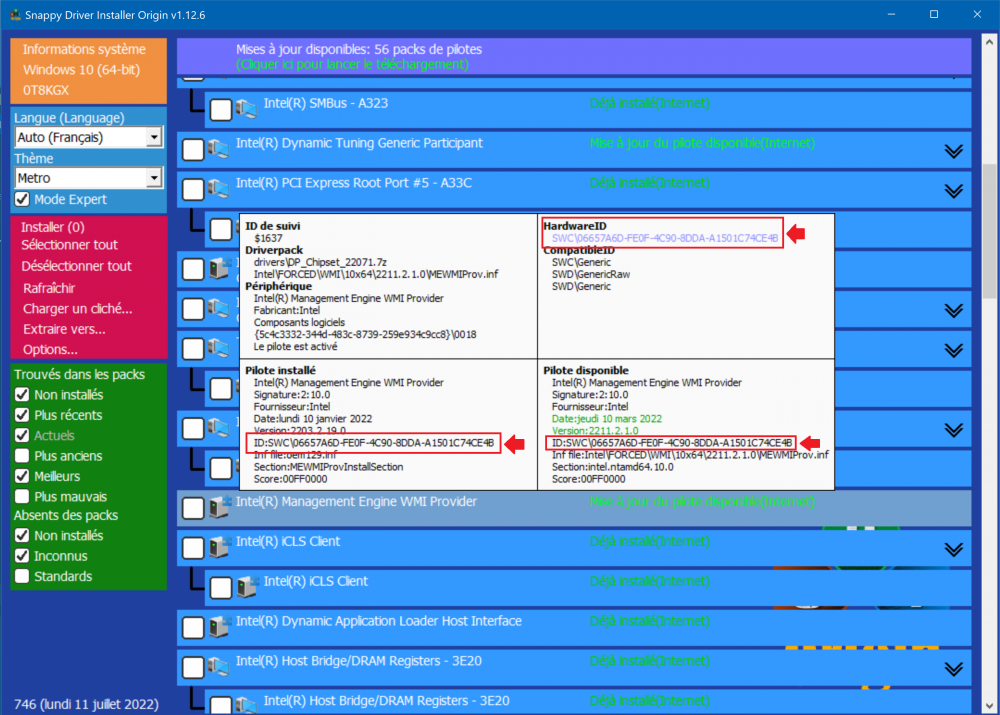Image resolution: width=1000 pixels, height=715 pixels.
Task: Click the Intel(R) Dynamic Application Loader Host Interface text
Action: [379, 621]
